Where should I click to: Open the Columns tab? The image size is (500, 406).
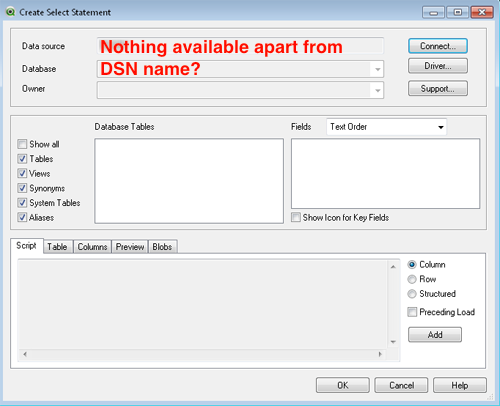(x=92, y=247)
